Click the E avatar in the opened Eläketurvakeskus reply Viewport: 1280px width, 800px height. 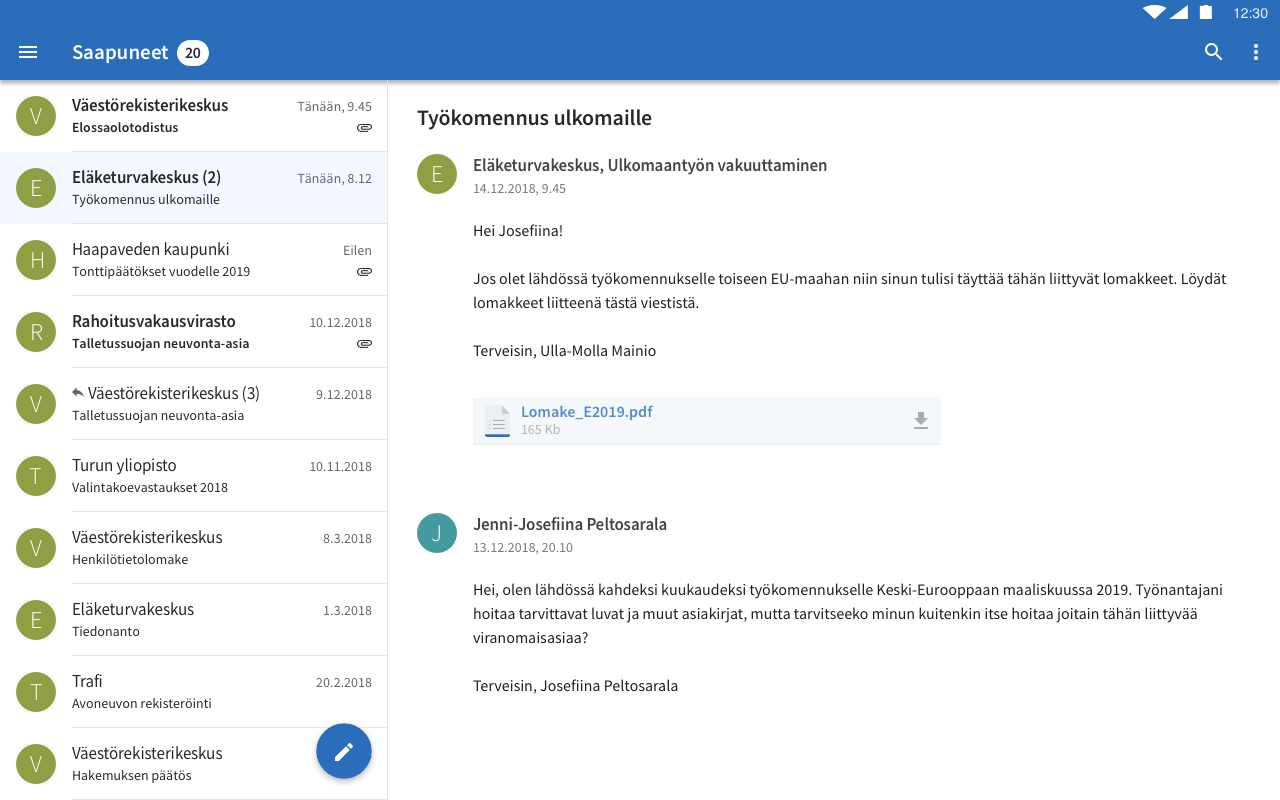pos(437,174)
